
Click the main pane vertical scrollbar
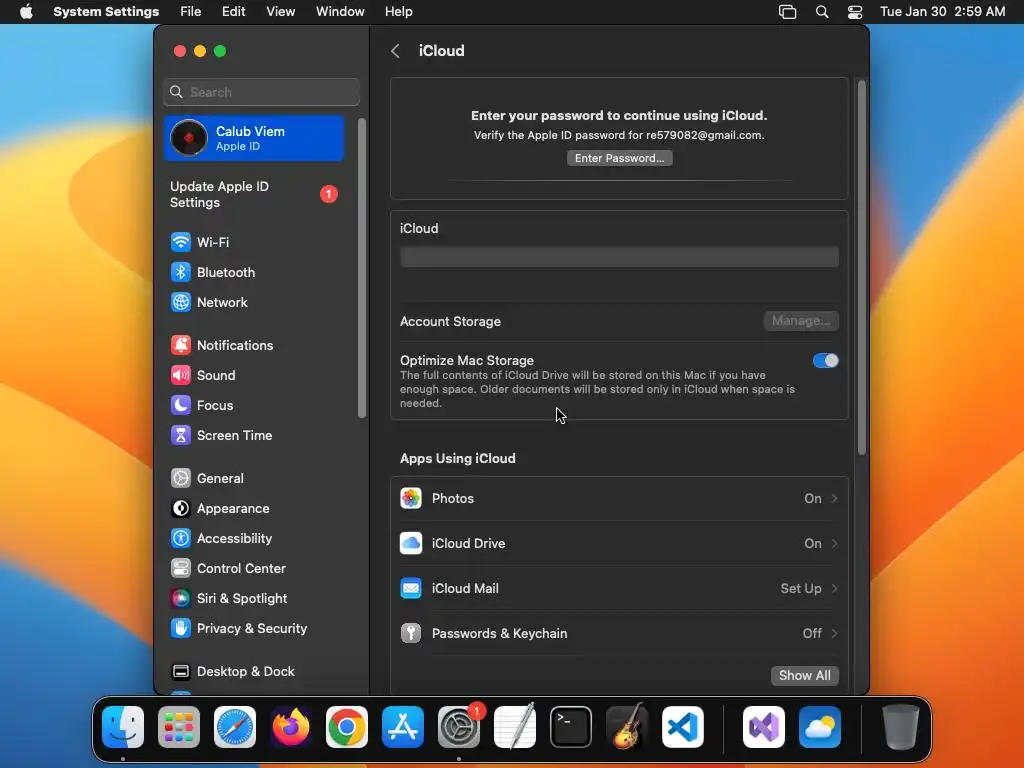coord(862,268)
